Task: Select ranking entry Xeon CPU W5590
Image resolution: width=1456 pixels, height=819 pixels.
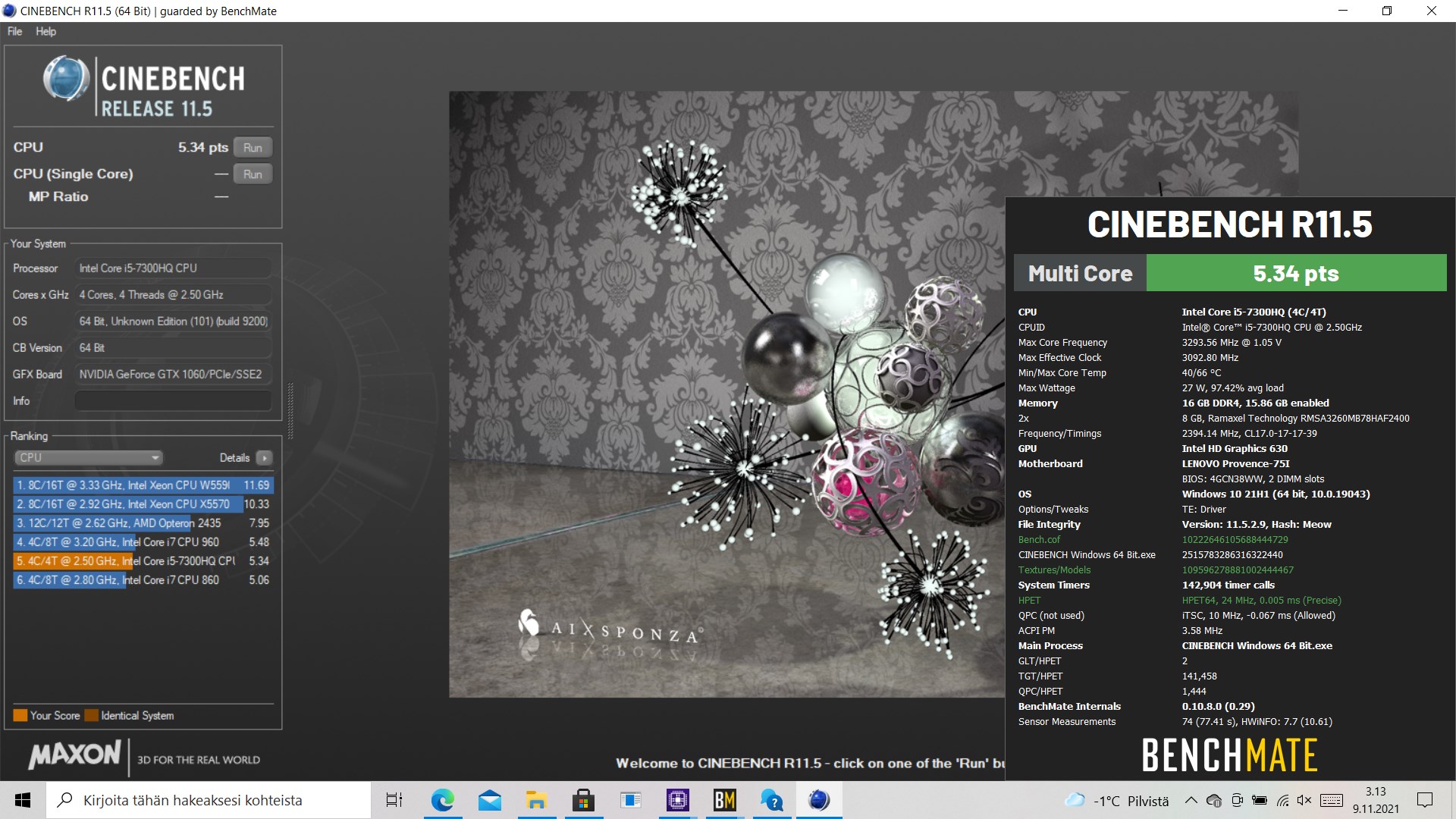Action: pyautogui.click(x=143, y=485)
